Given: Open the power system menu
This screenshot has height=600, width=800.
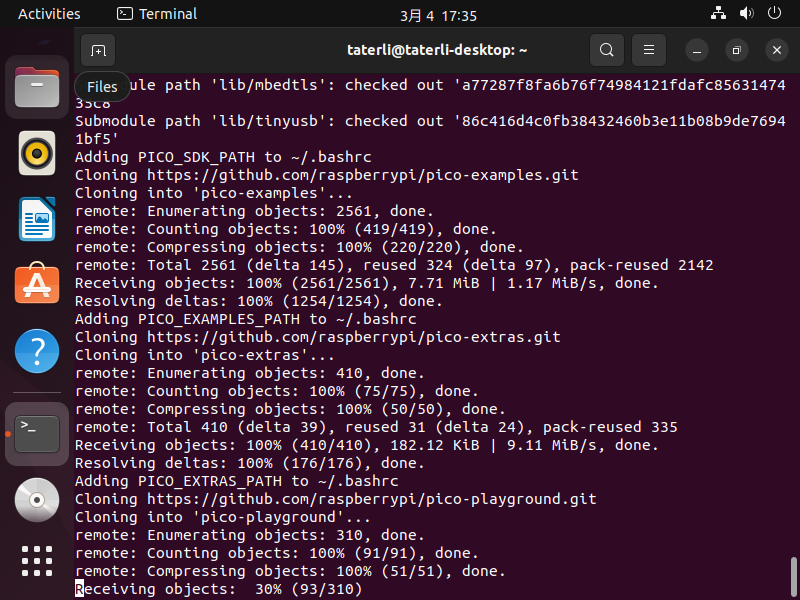Looking at the screenshot, I should 774,14.
